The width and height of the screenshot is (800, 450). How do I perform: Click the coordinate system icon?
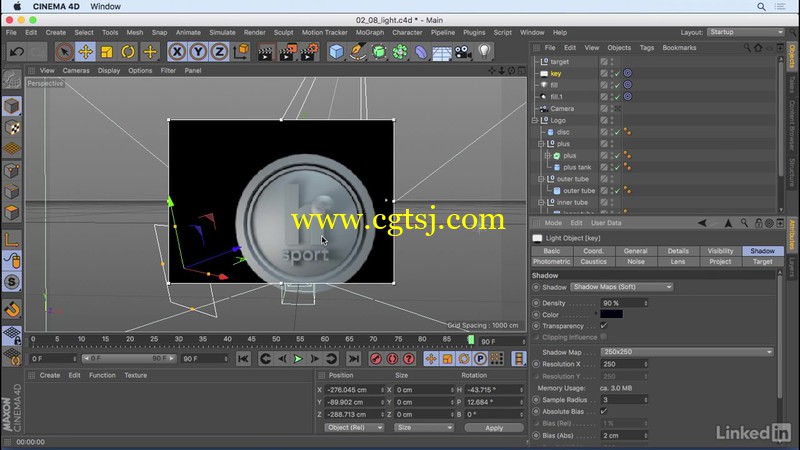pyautogui.click(x=241, y=52)
